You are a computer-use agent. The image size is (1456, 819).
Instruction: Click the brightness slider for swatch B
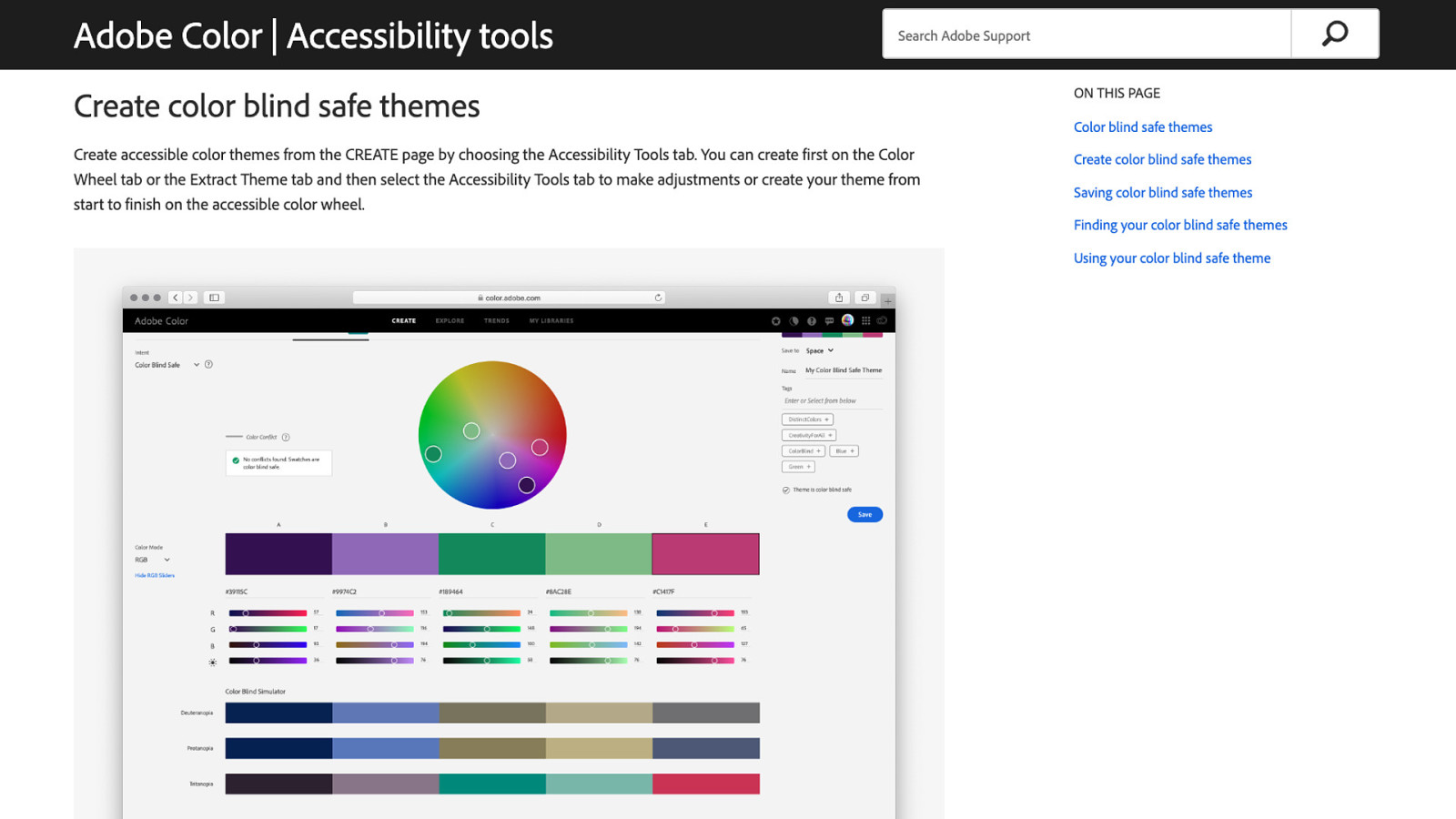(375, 661)
